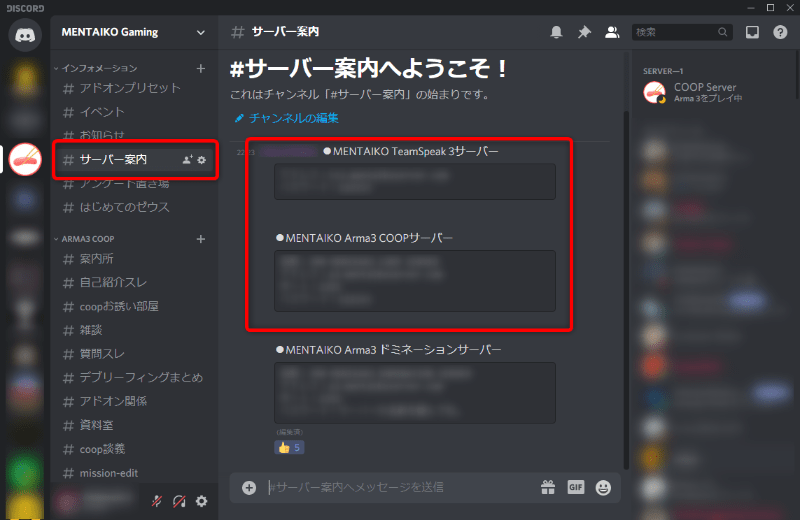Click MENTAIKO TeamSpeak 3サーバー message text

pyautogui.click(x=411, y=152)
